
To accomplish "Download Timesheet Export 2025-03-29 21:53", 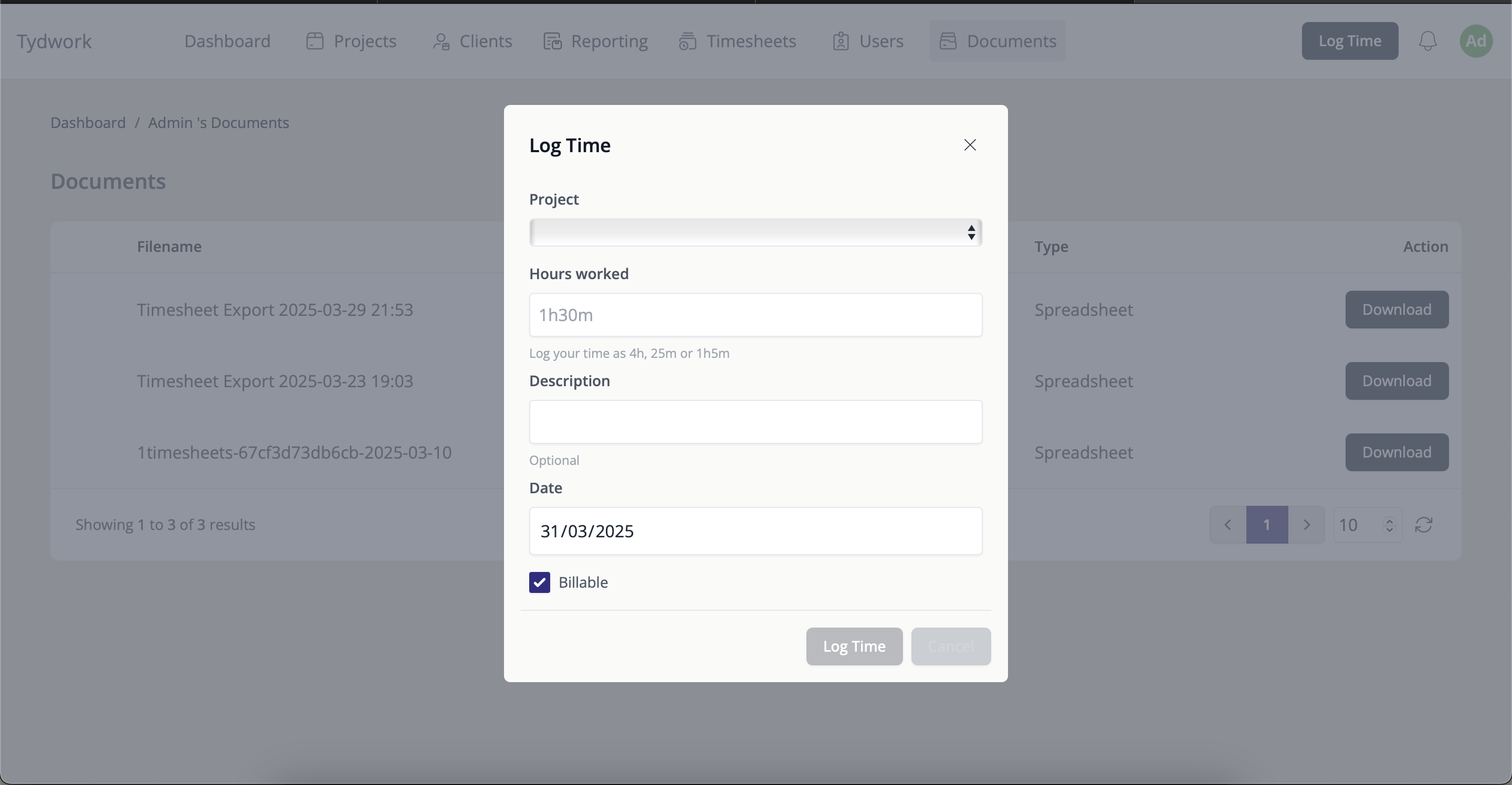I will pyautogui.click(x=1396, y=310).
